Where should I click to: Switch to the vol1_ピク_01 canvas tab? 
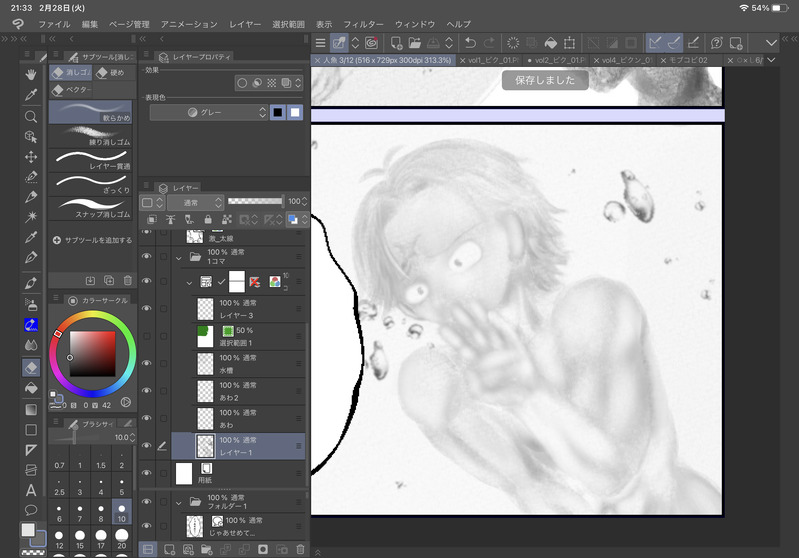click(489, 60)
